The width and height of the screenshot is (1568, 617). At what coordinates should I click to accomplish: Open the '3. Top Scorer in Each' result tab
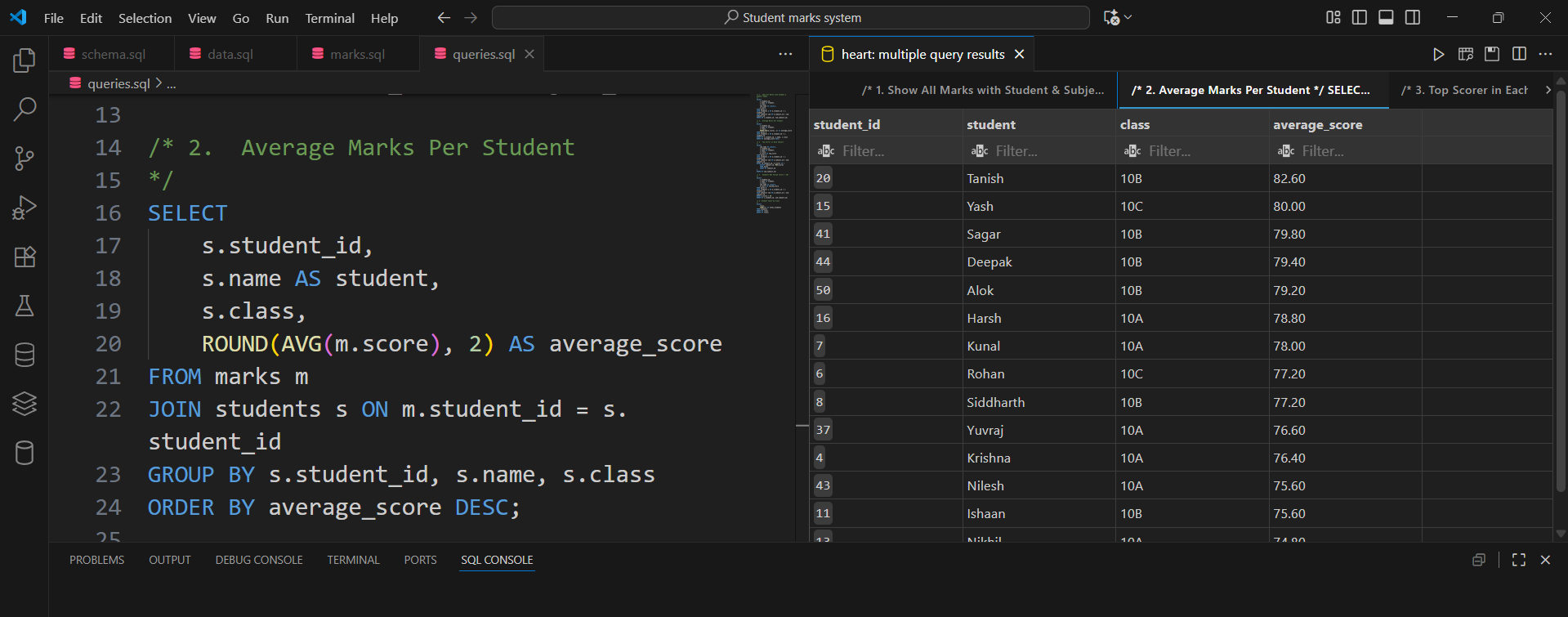[1463, 90]
